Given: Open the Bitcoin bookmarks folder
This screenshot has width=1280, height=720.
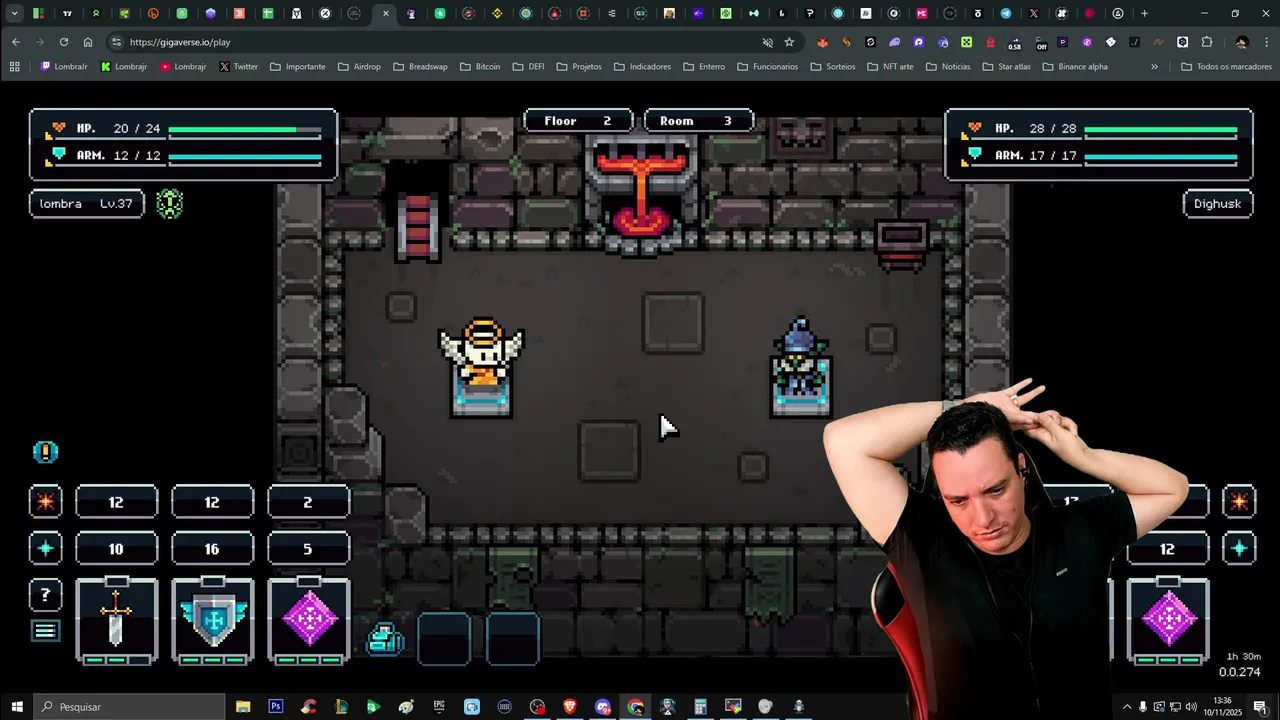Looking at the screenshot, I should [480, 66].
